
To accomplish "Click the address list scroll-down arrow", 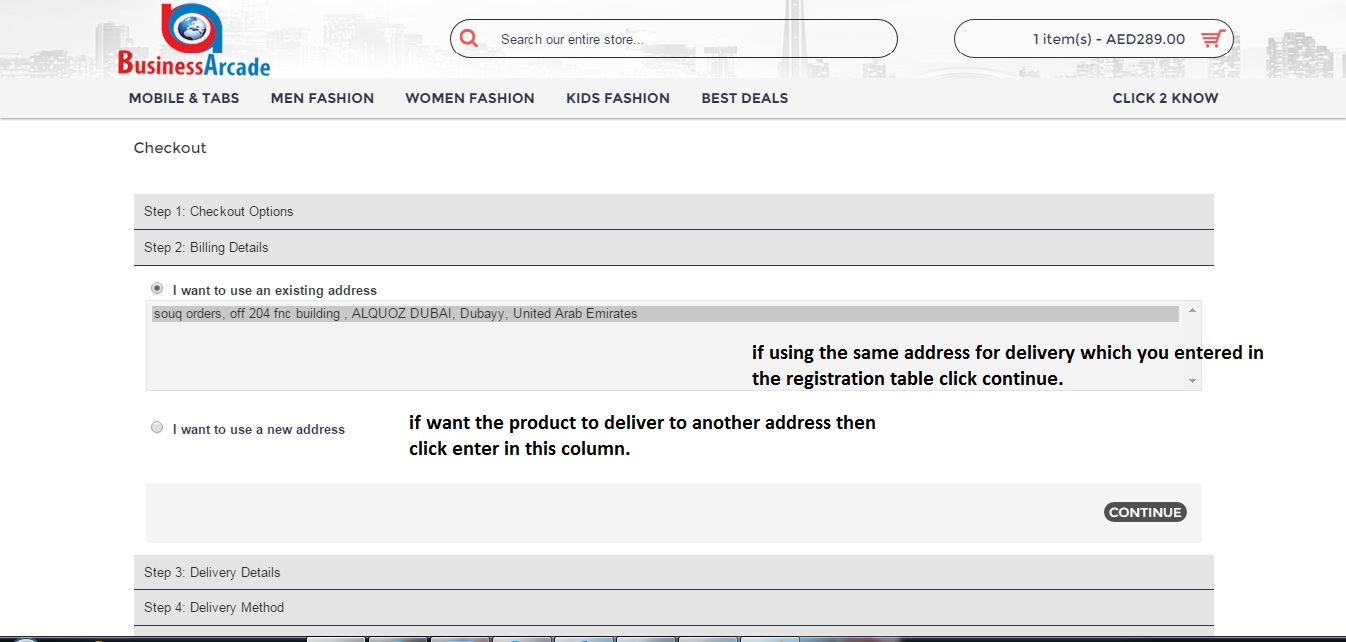I will (x=1191, y=381).
